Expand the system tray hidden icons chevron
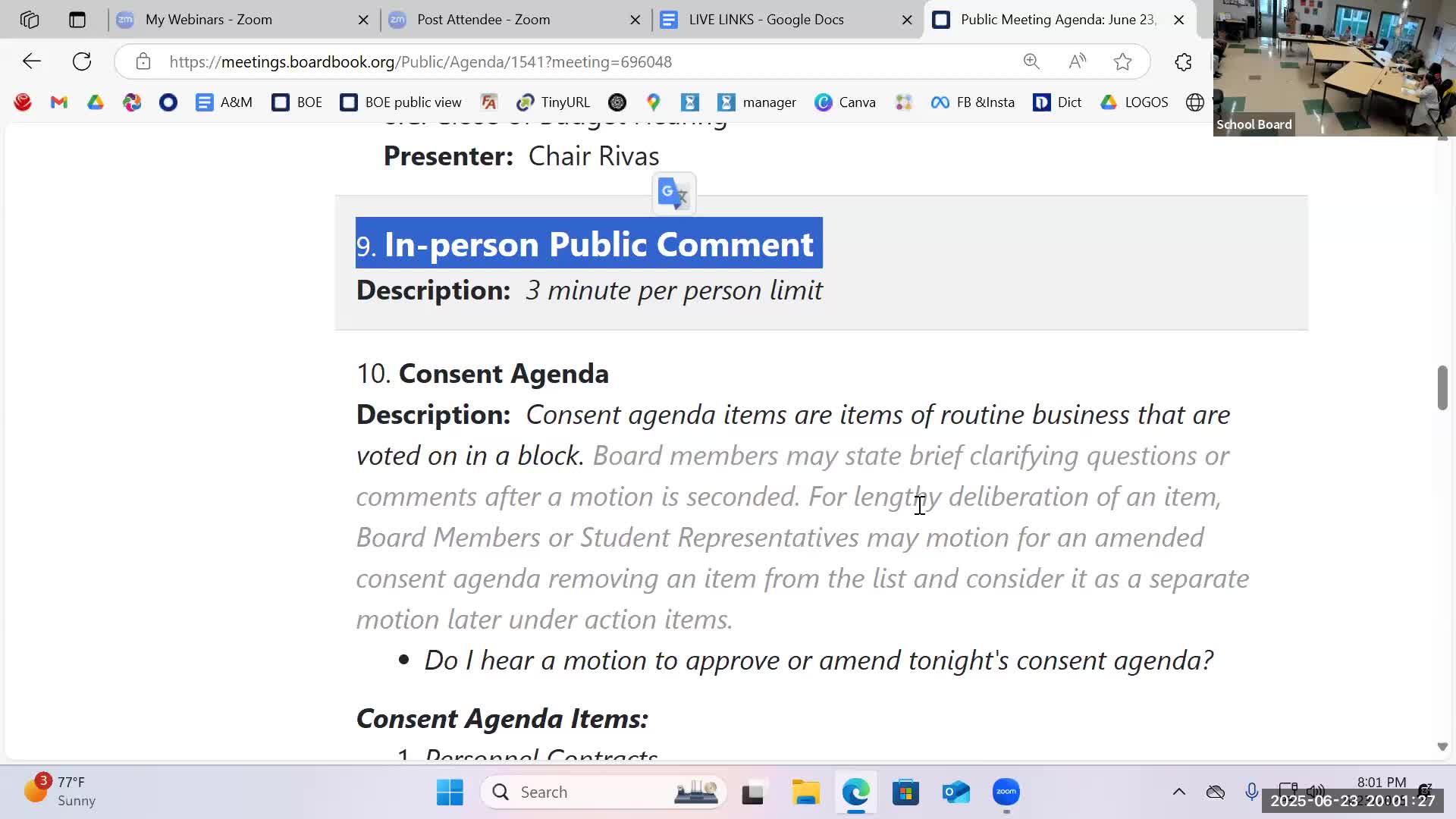The height and width of the screenshot is (819, 1456). pos(1179,792)
